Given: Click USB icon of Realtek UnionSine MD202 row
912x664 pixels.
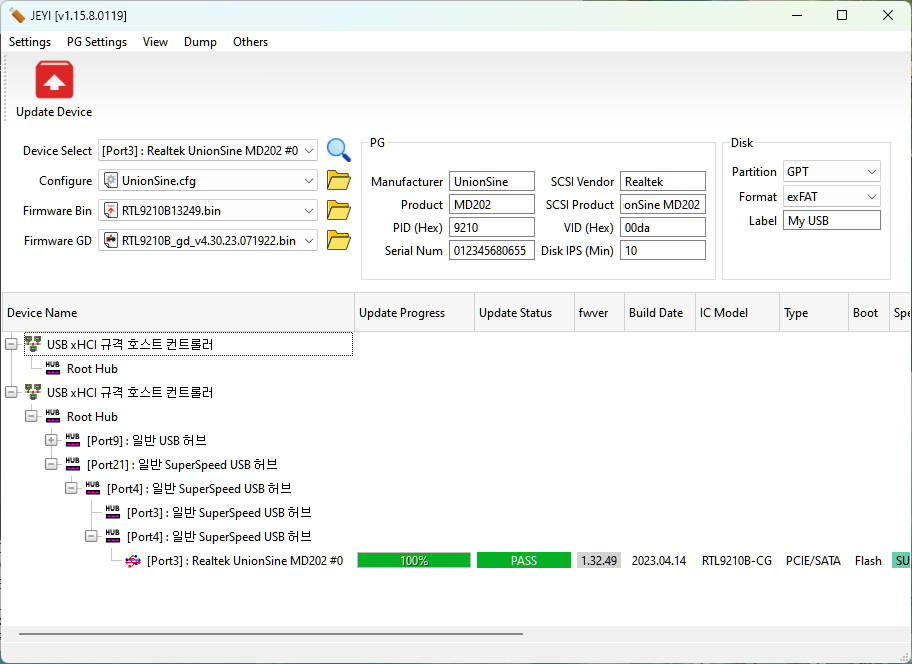Looking at the screenshot, I should tap(133, 561).
